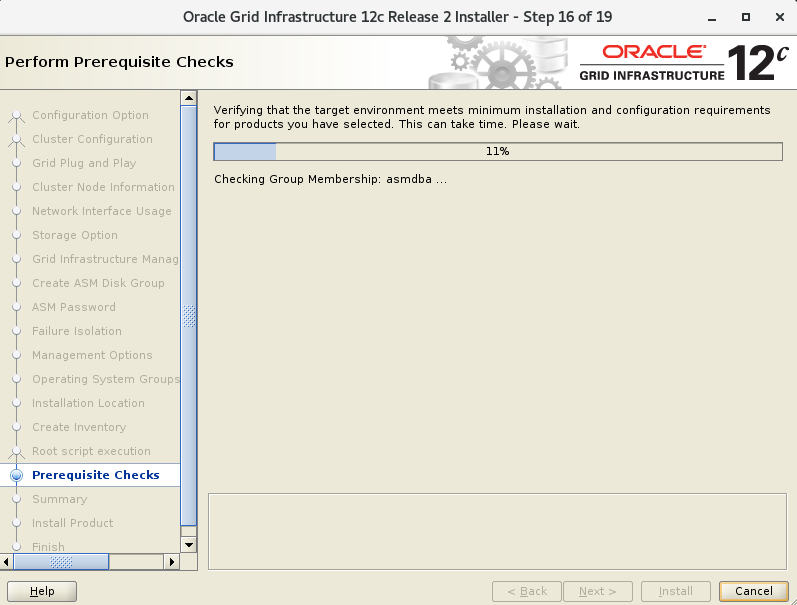Click the Checking Group Membership status text
The image size is (797, 605).
330,179
